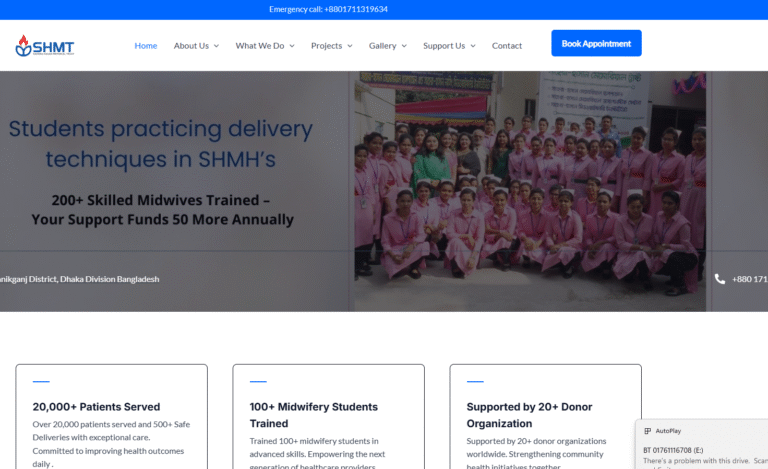Click the BT 01761116708 (E:) drive title

point(673,450)
